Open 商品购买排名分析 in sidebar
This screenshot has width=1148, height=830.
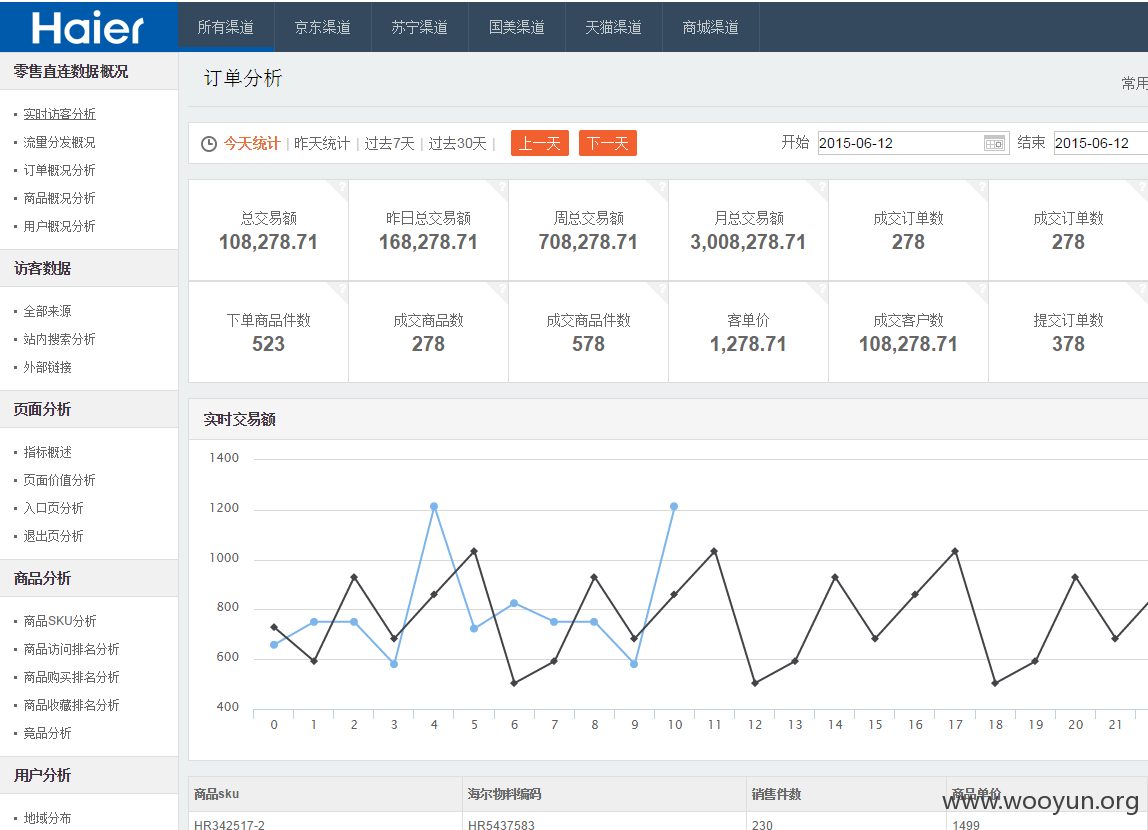[71, 677]
